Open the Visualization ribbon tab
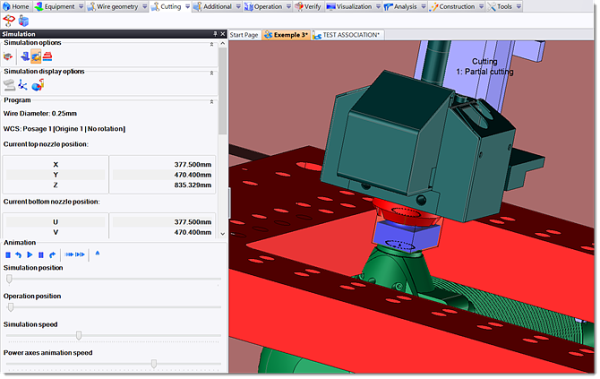The image size is (600, 379). click(x=349, y=7)
